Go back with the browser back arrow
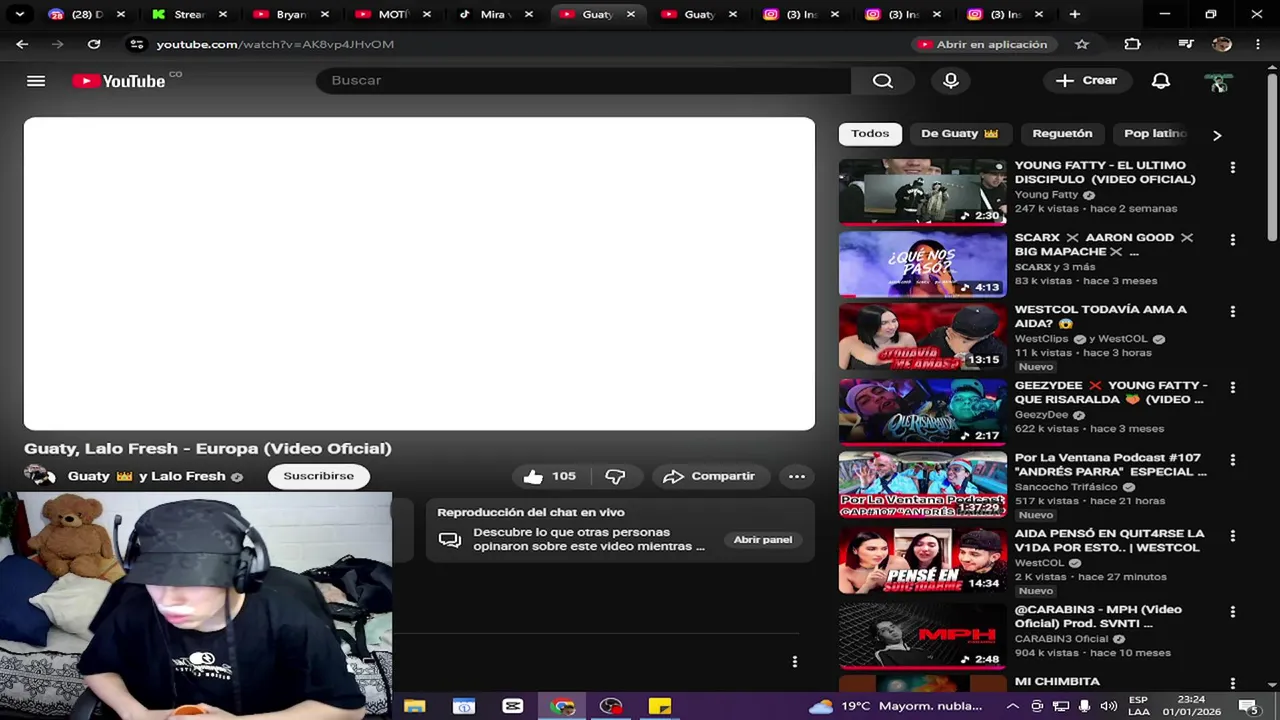 [x=22, y=44]
